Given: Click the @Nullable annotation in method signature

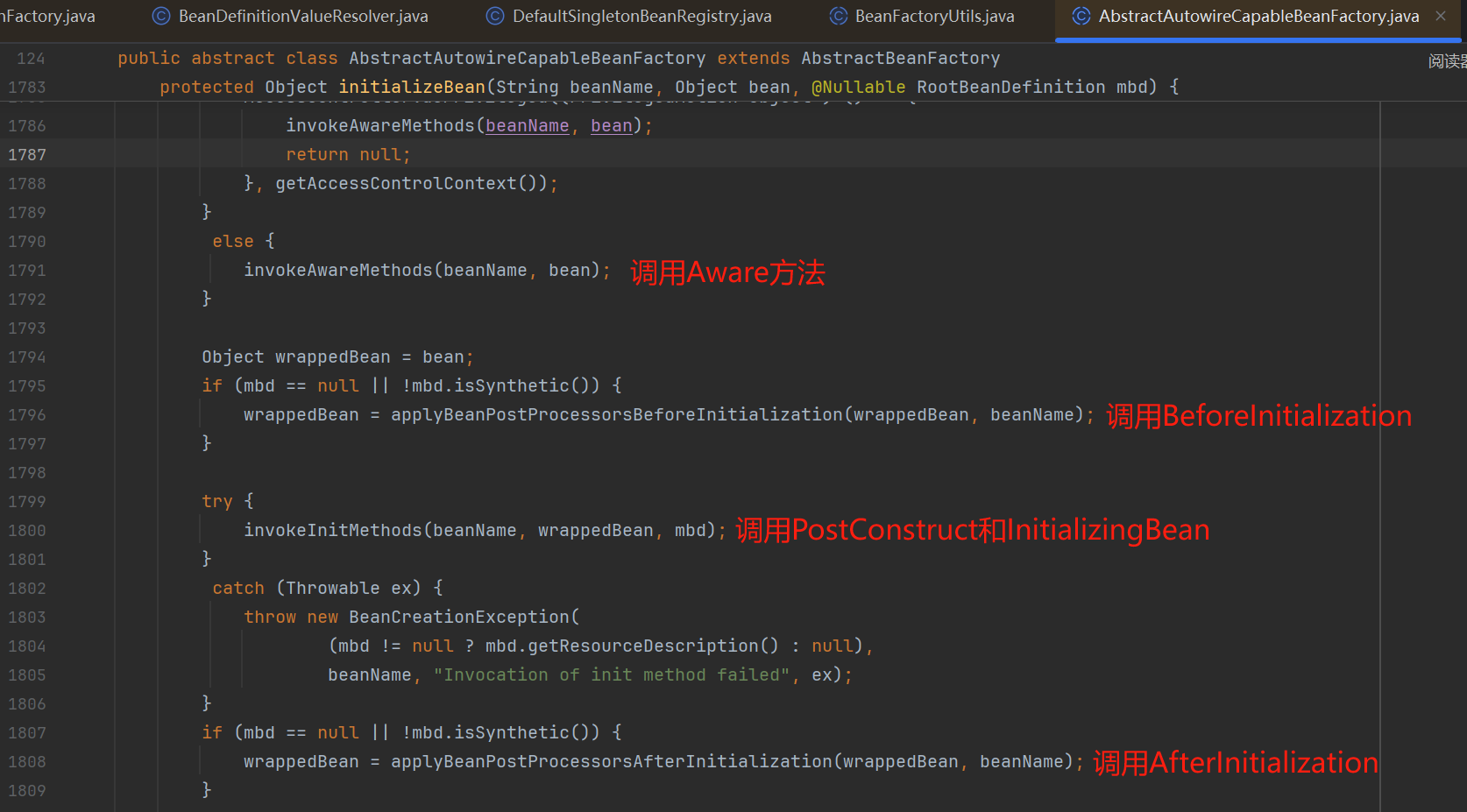Looking at the screenshot, I should pyautogui.click(x=858, y=88).
